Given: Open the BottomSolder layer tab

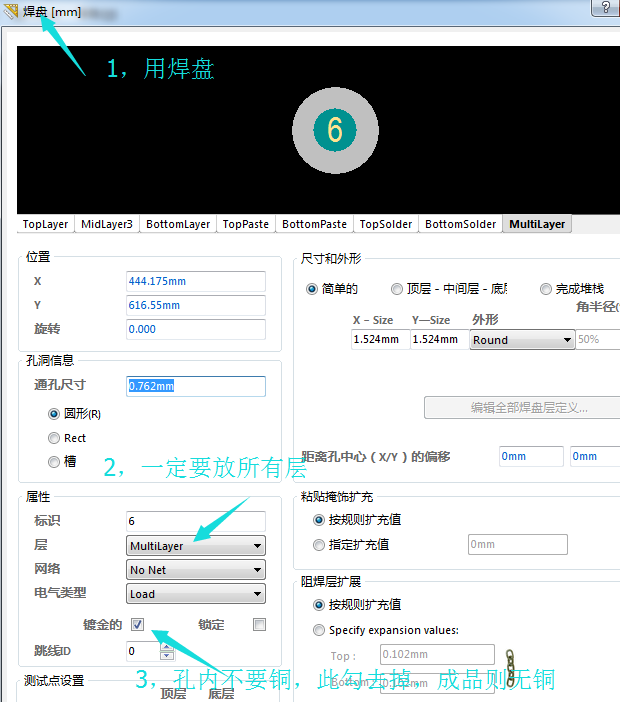Looking at the screenshot, I should 460,224.
